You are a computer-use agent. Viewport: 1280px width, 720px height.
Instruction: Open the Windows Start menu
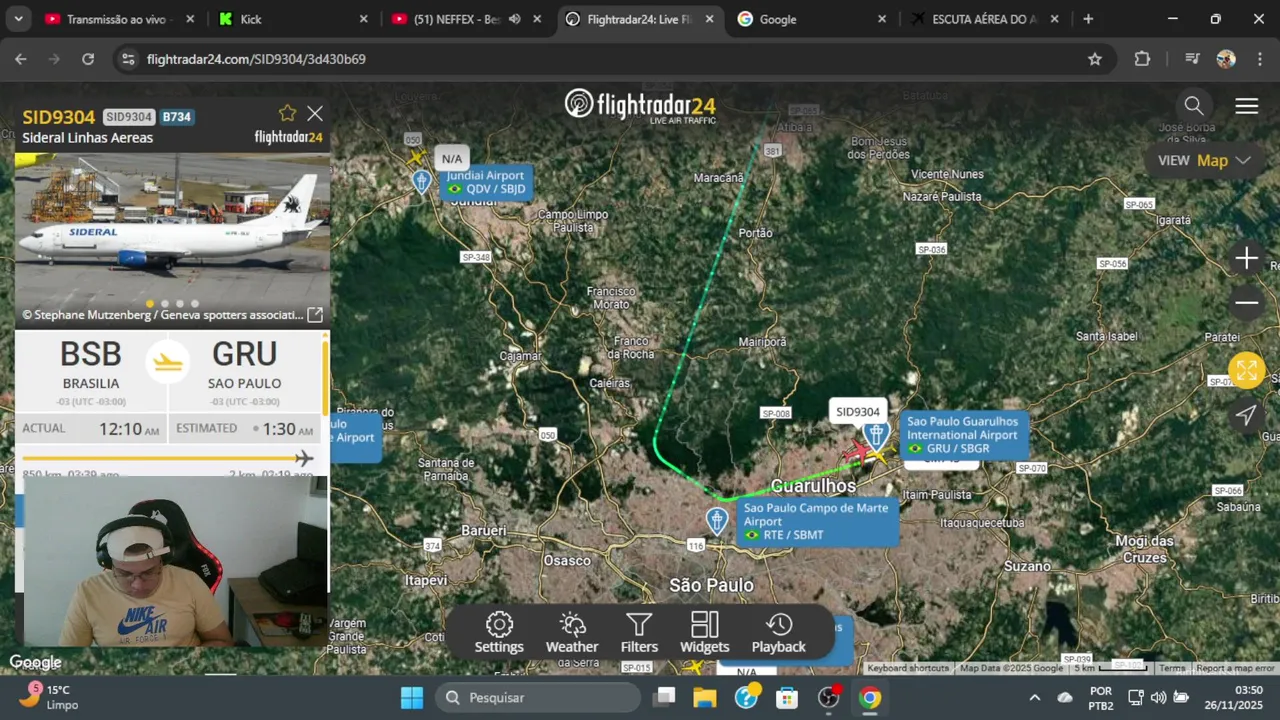(x=412, y=698)
